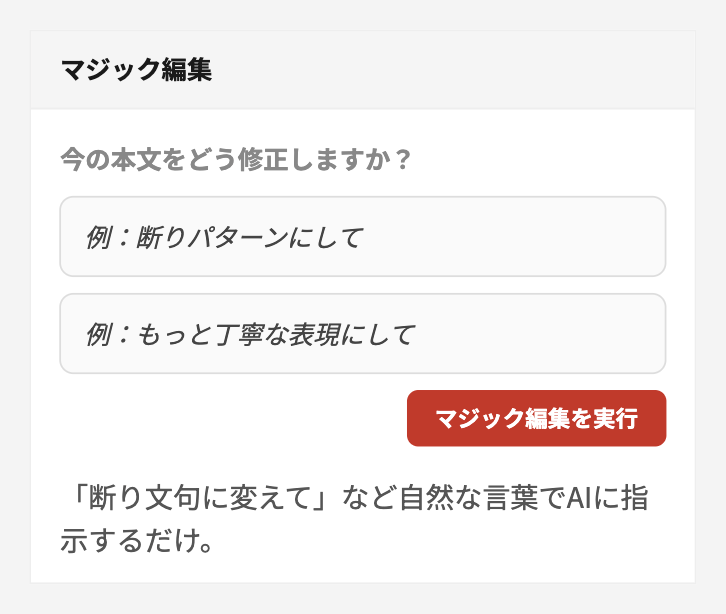Image resolution: width=726 pixels, height=614 pixels.
Task: Click the heading text at the panel top
Action: pos(136,70)
